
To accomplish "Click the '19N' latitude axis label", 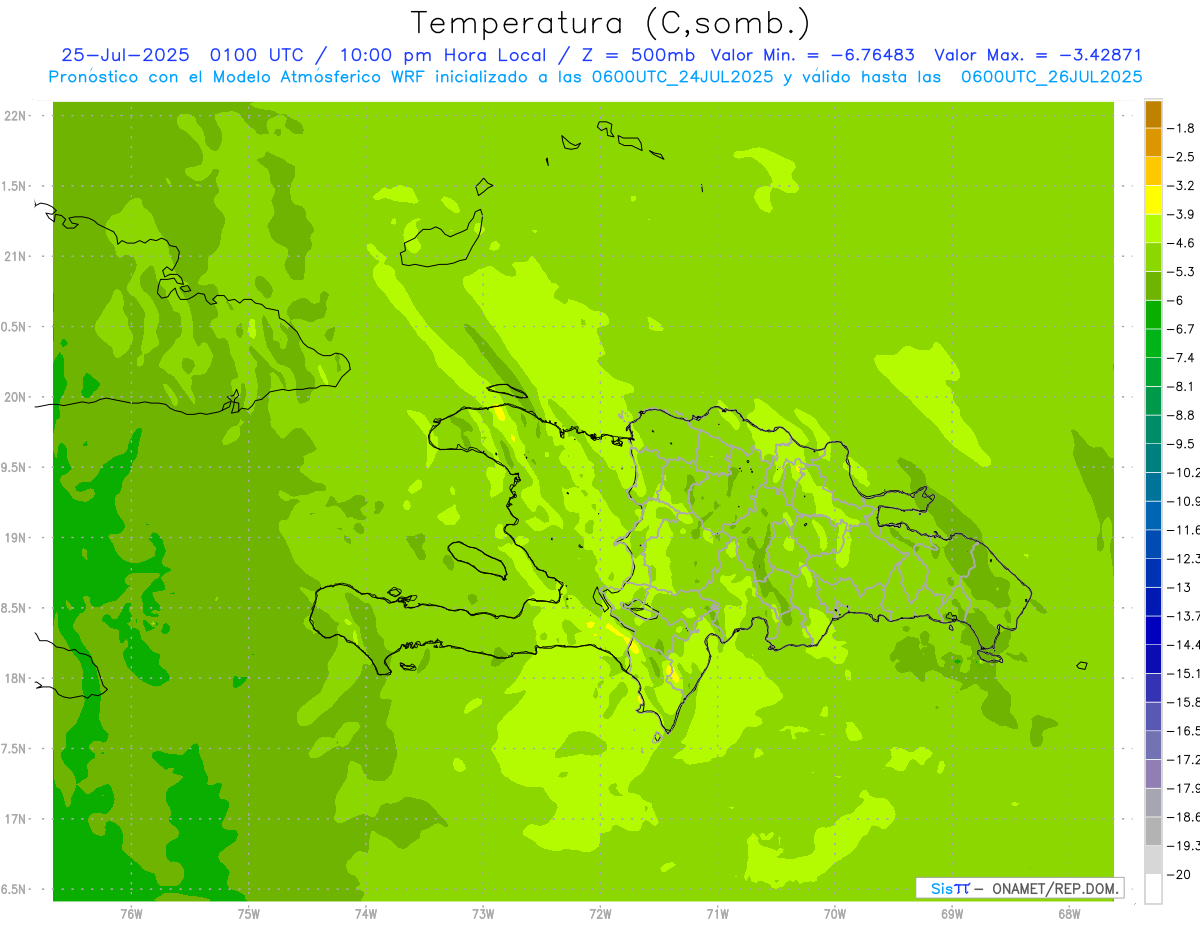I will (x=15, y=538).
